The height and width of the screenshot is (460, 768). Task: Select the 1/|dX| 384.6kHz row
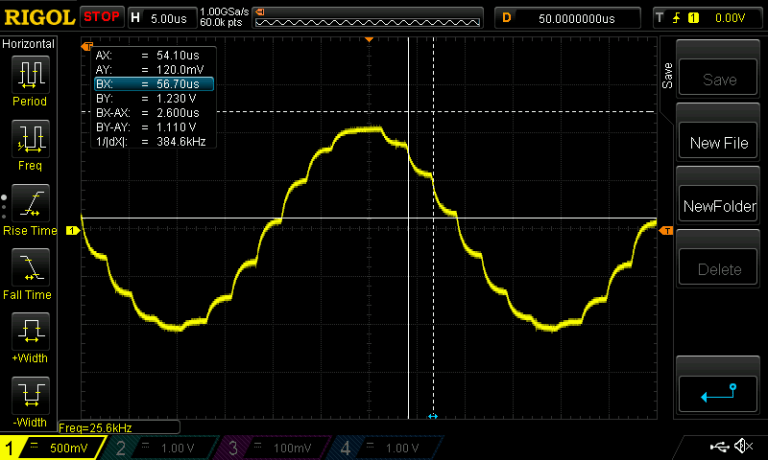(x=154, y=142)
